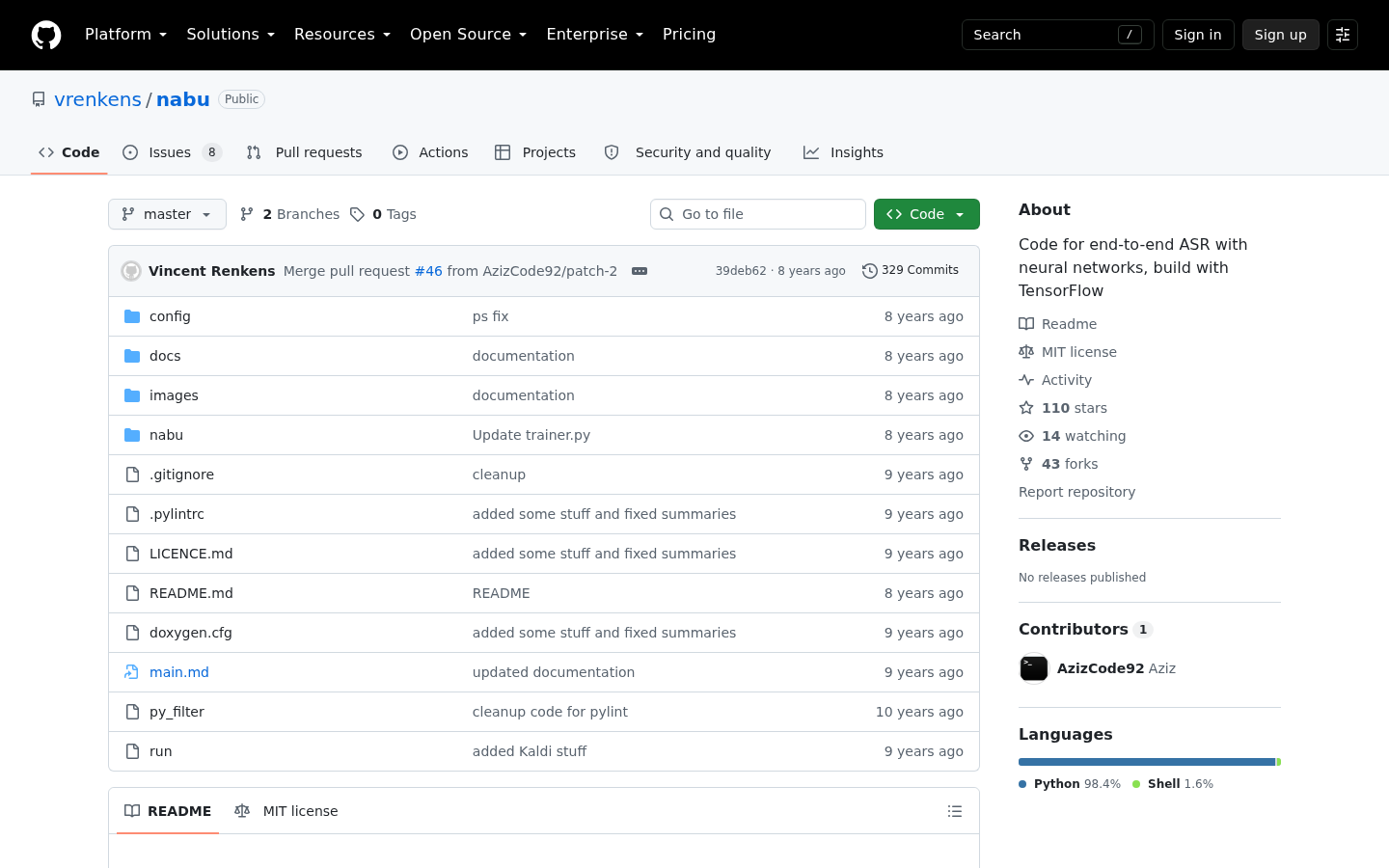Screen dimensions: 1389x868
Task: Click the Sign up button
Action: [1281, 35]
